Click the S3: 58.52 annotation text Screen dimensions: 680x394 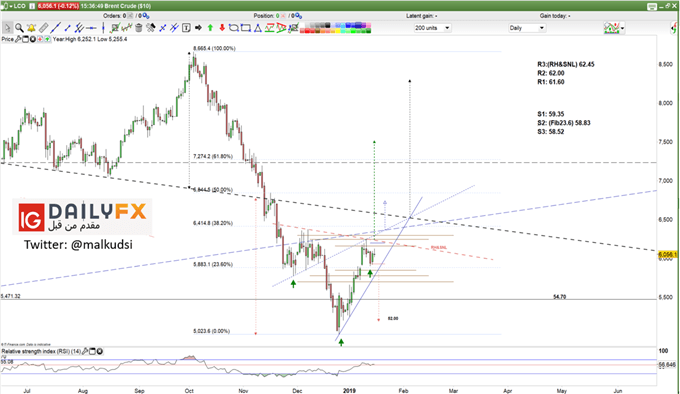click(551, 131)
